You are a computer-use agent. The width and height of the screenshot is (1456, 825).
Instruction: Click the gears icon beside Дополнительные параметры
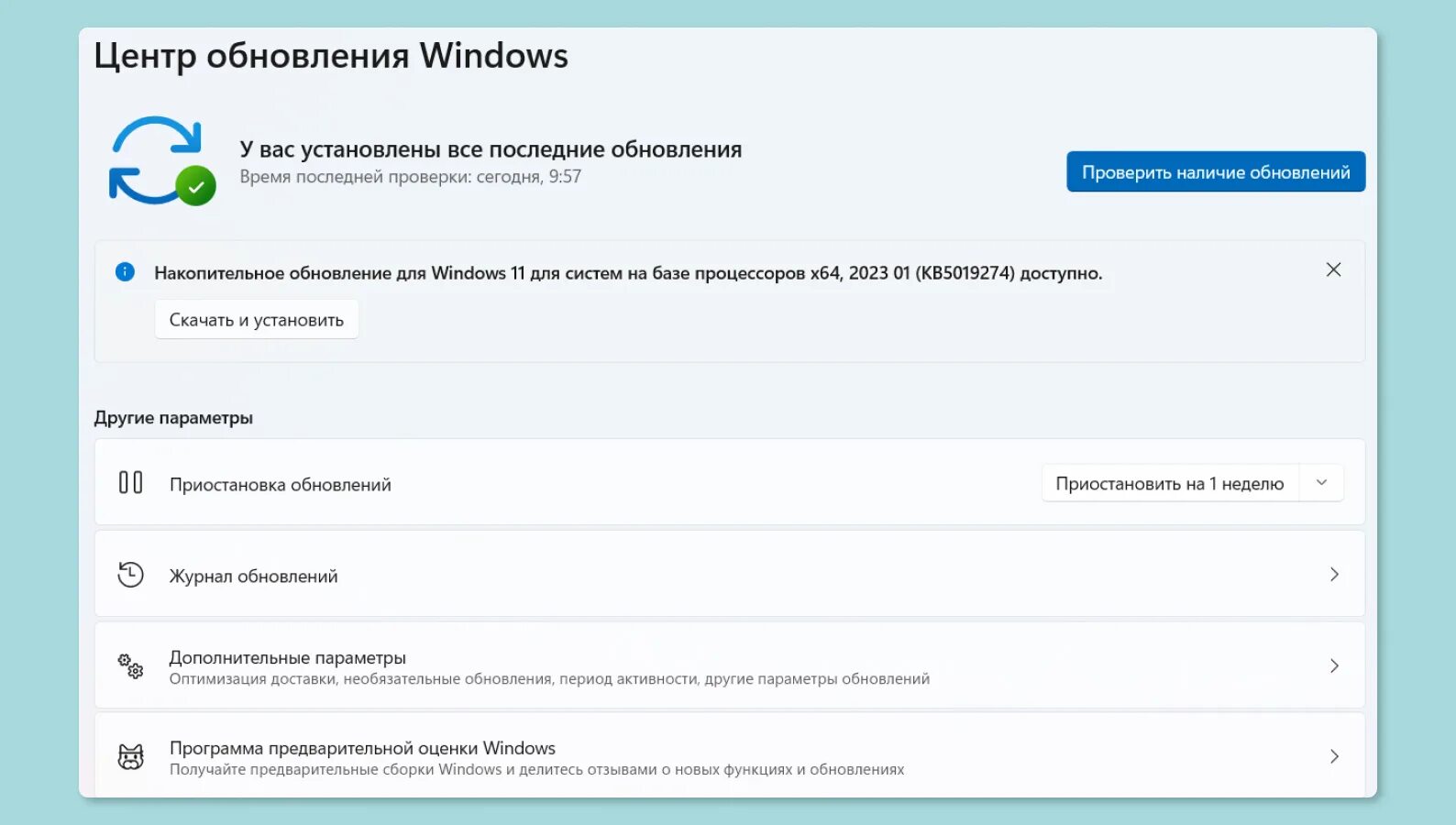[x=131, y=665]
